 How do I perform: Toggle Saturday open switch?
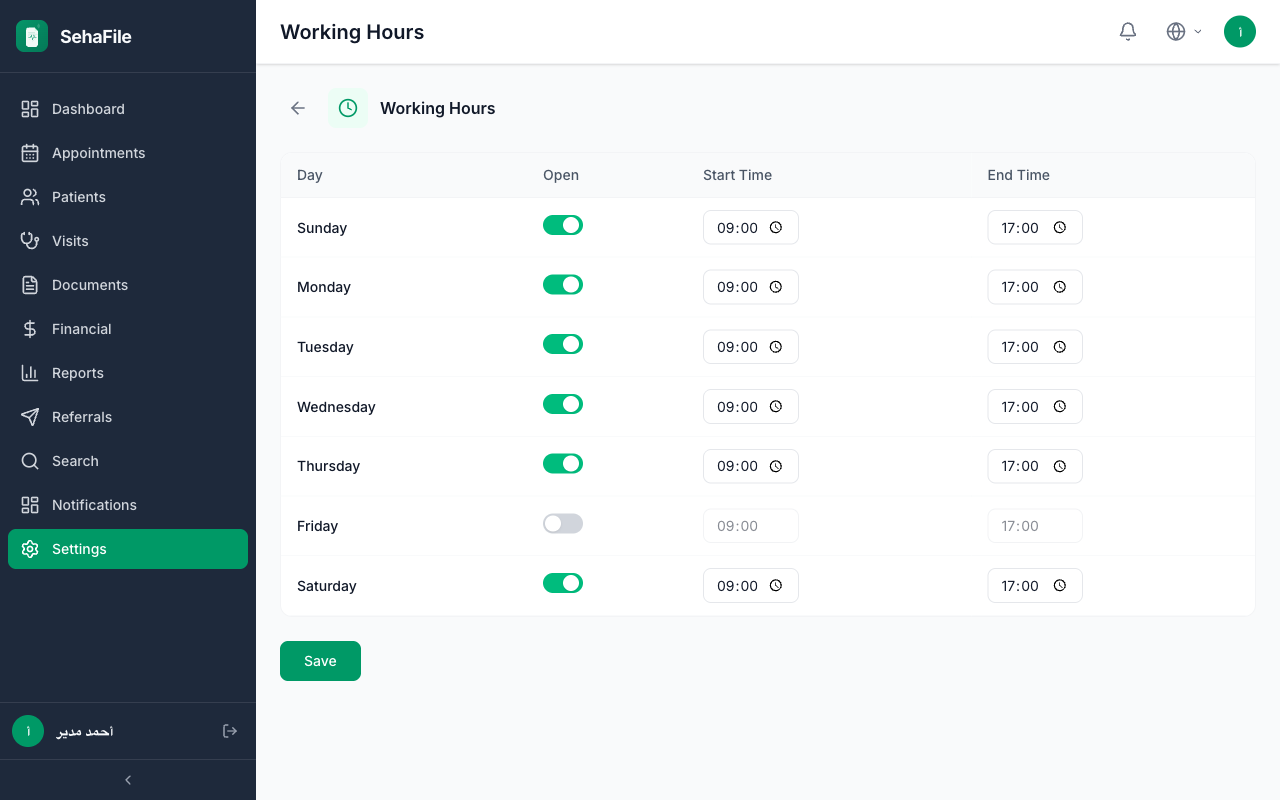[563, 583]
